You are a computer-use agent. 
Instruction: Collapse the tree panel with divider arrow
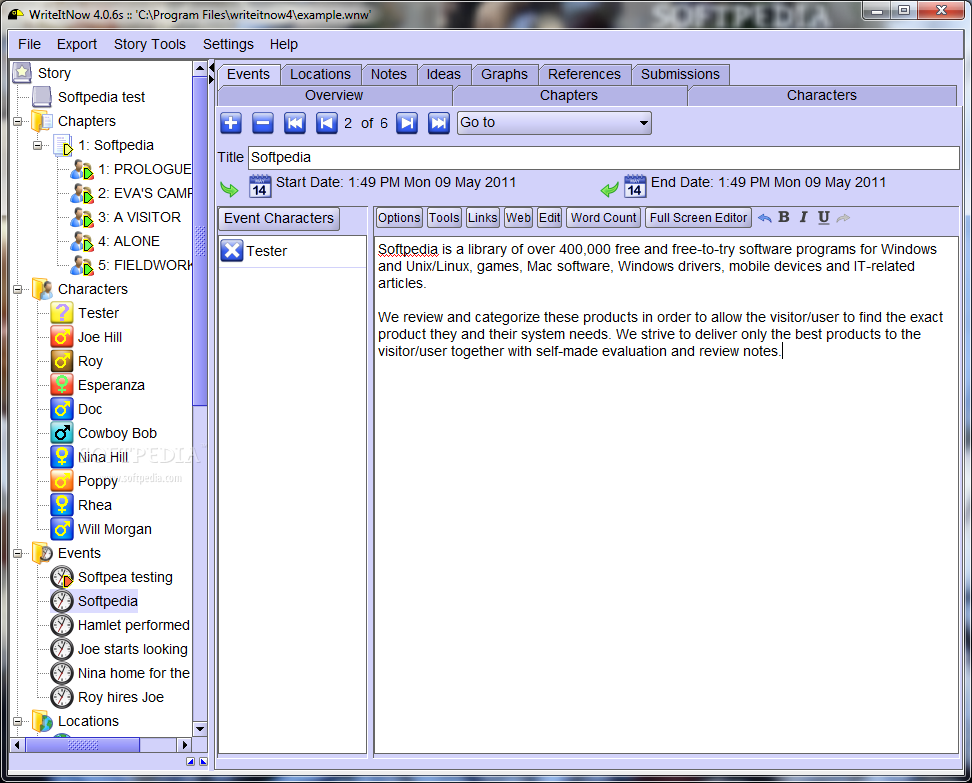pos(211,67)
